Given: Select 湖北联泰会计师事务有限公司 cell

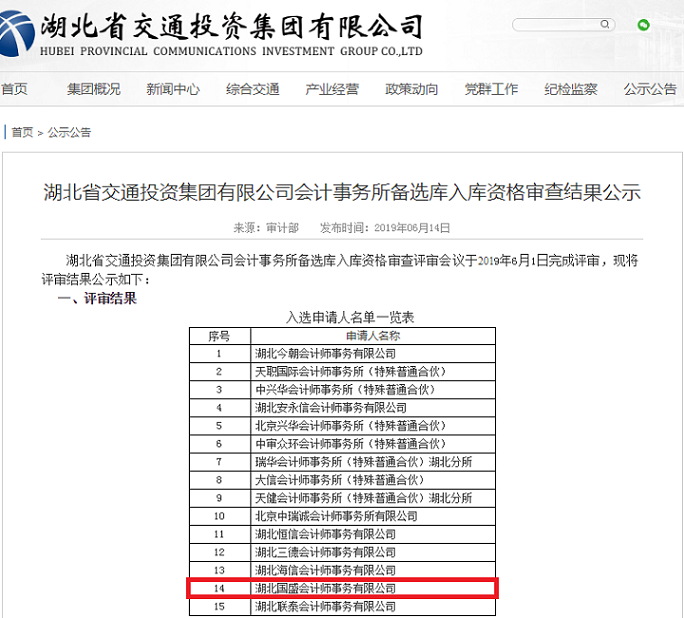Looking at the screenshot, I should (373, 607).
